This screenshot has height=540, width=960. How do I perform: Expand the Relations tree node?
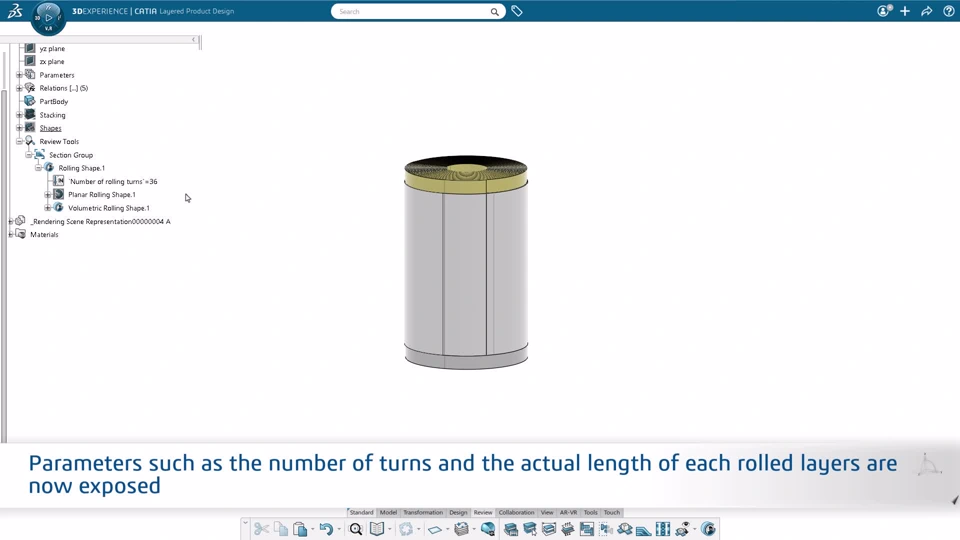(x=20, y=88)
